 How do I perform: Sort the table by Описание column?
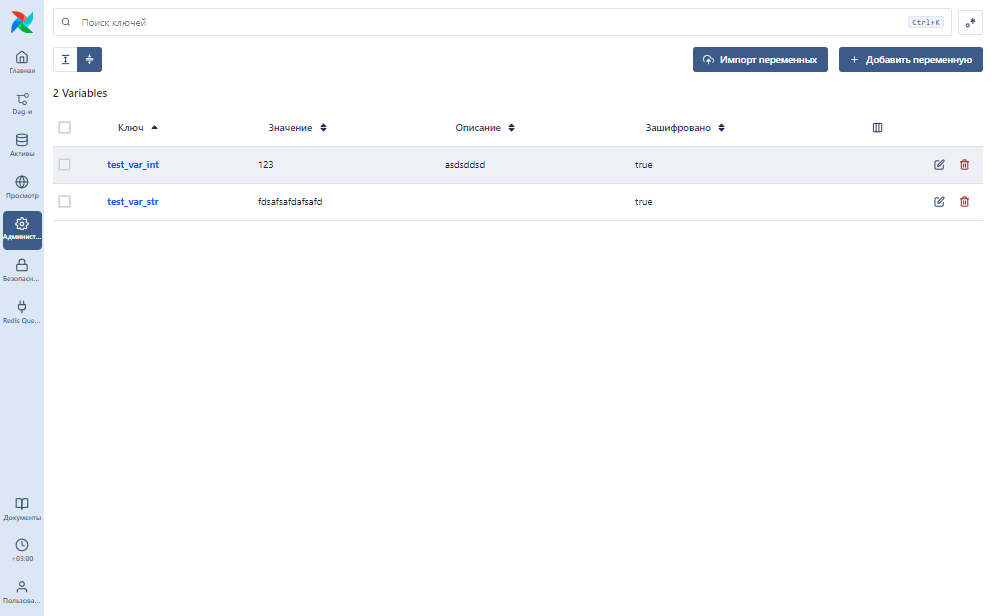[x=485, y=128]
